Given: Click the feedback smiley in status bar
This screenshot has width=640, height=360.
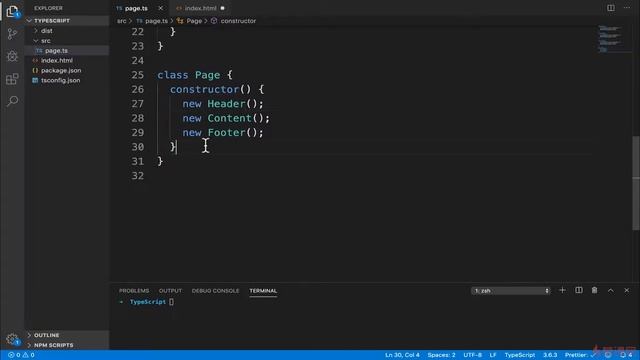Looking at the screenshot, I should 608,355.
